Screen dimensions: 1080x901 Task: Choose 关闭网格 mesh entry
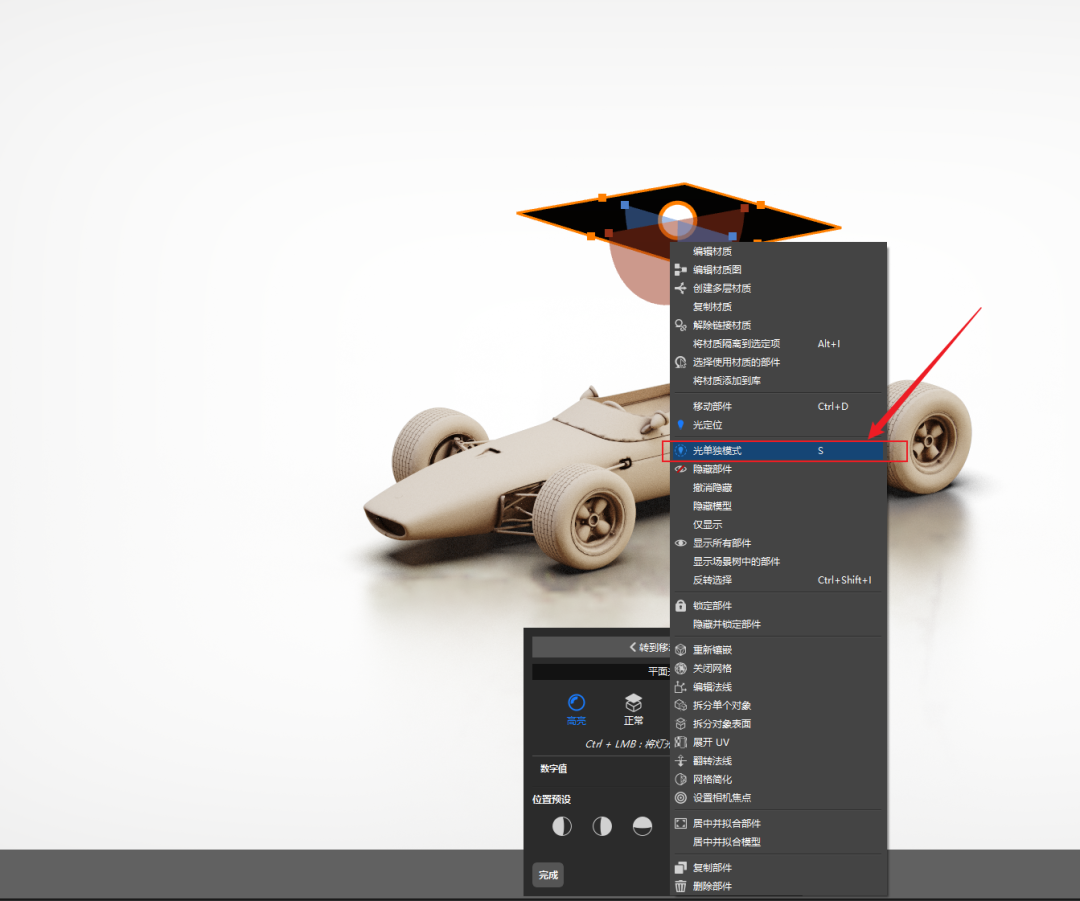pyautogui.click(x=778, y=669)
